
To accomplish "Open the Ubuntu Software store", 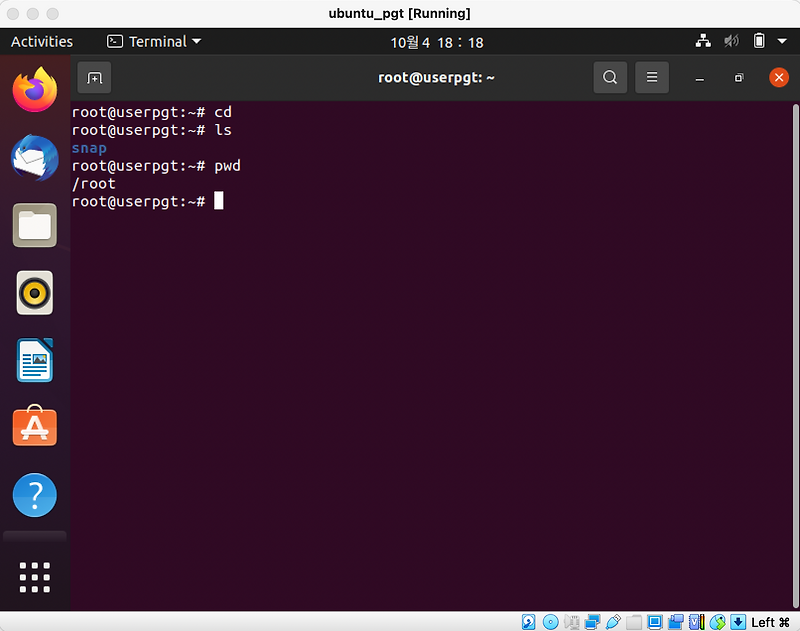I will point(34,427).
